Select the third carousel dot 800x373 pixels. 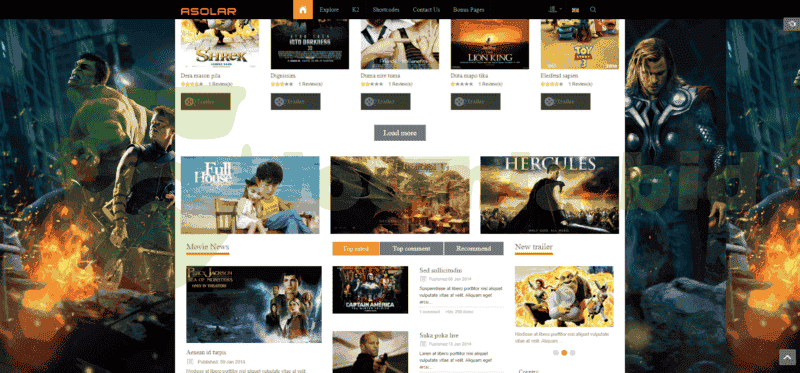point(572,353)
